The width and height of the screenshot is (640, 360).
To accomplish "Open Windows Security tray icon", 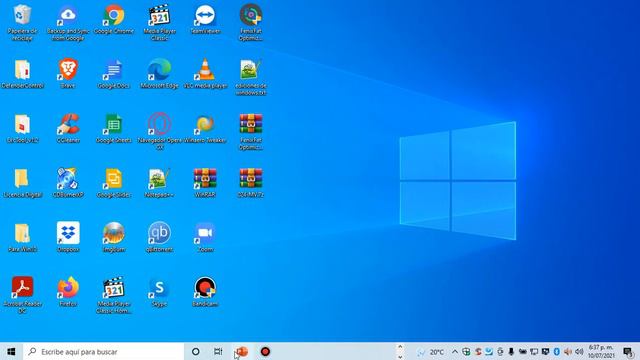I will coord(466,351).
